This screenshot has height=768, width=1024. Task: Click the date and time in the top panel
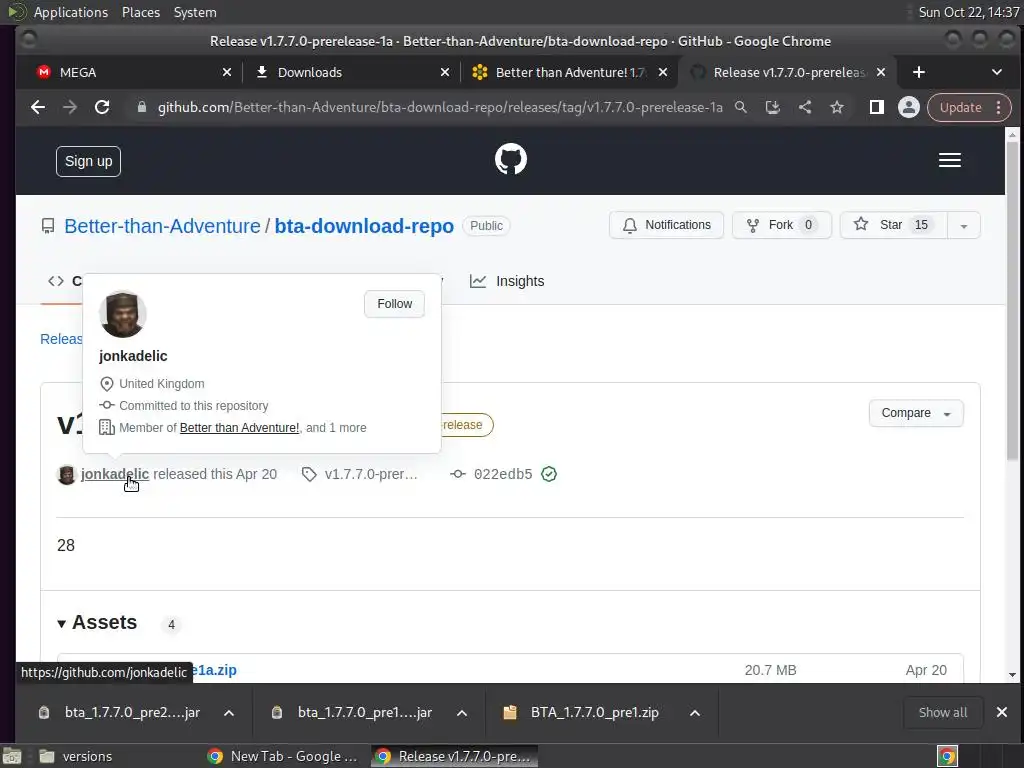(x=968, y=12)
